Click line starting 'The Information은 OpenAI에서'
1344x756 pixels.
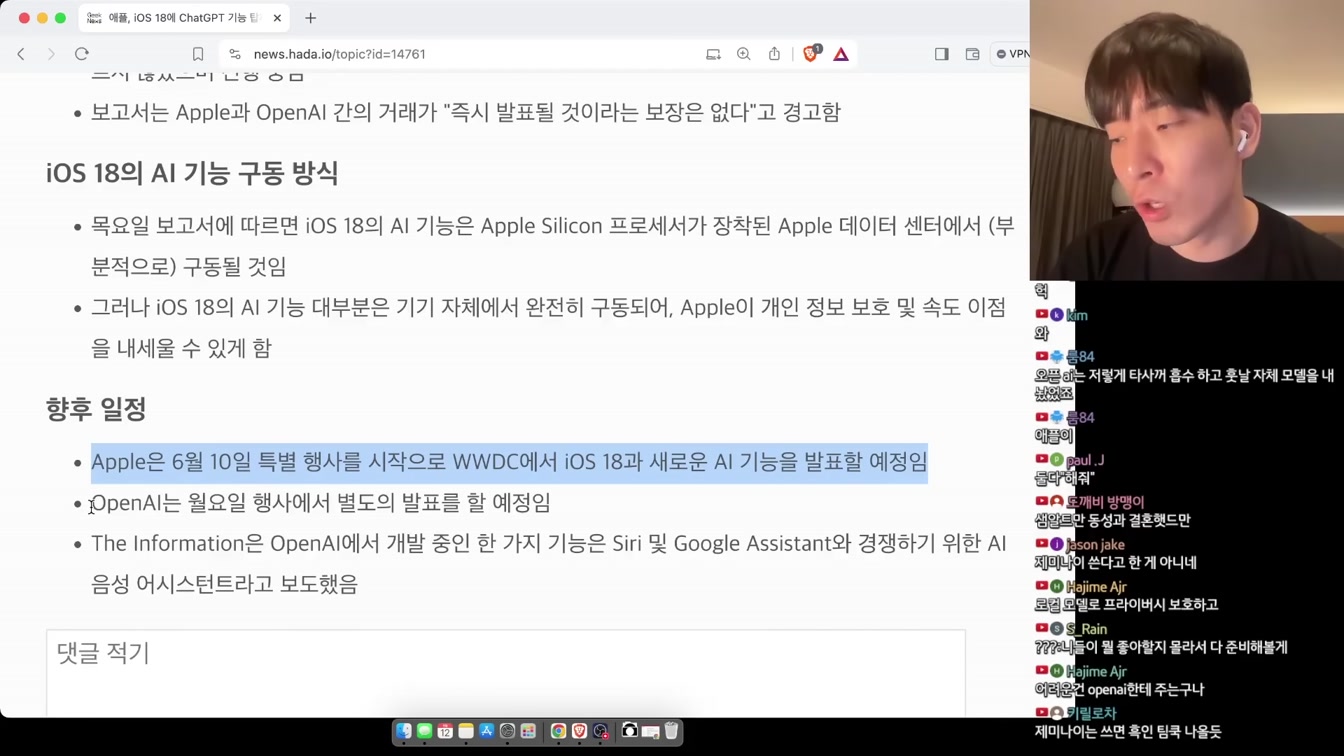click(x=549, y=564)
